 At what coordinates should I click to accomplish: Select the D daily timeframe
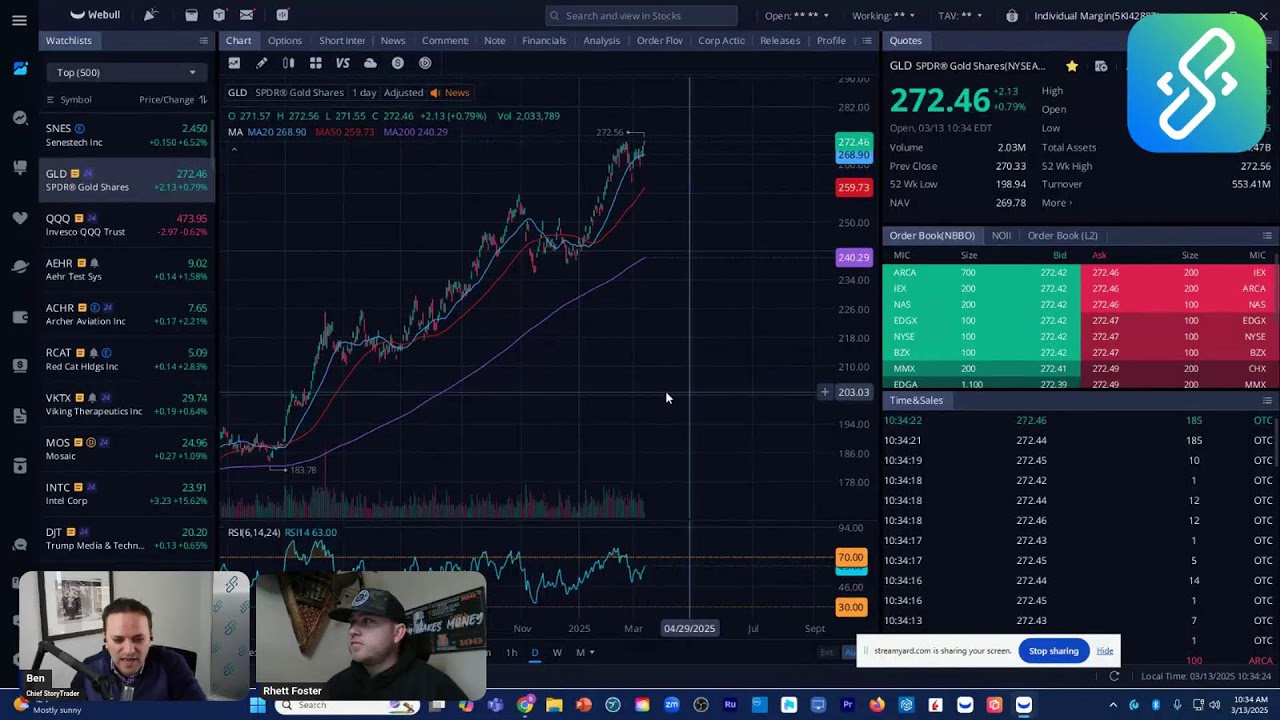click(534, 653)
